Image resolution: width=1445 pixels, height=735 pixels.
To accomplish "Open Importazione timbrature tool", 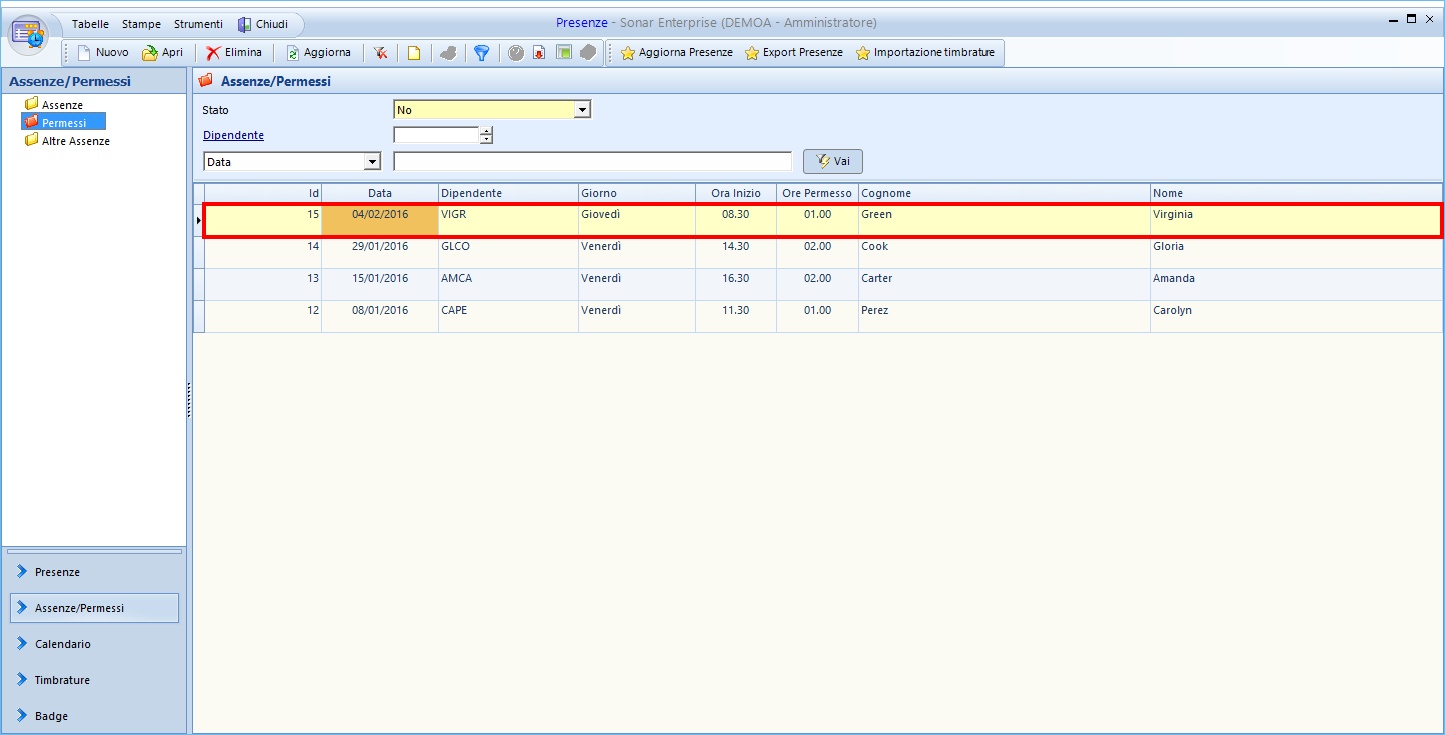I will [x=925, y=53].
